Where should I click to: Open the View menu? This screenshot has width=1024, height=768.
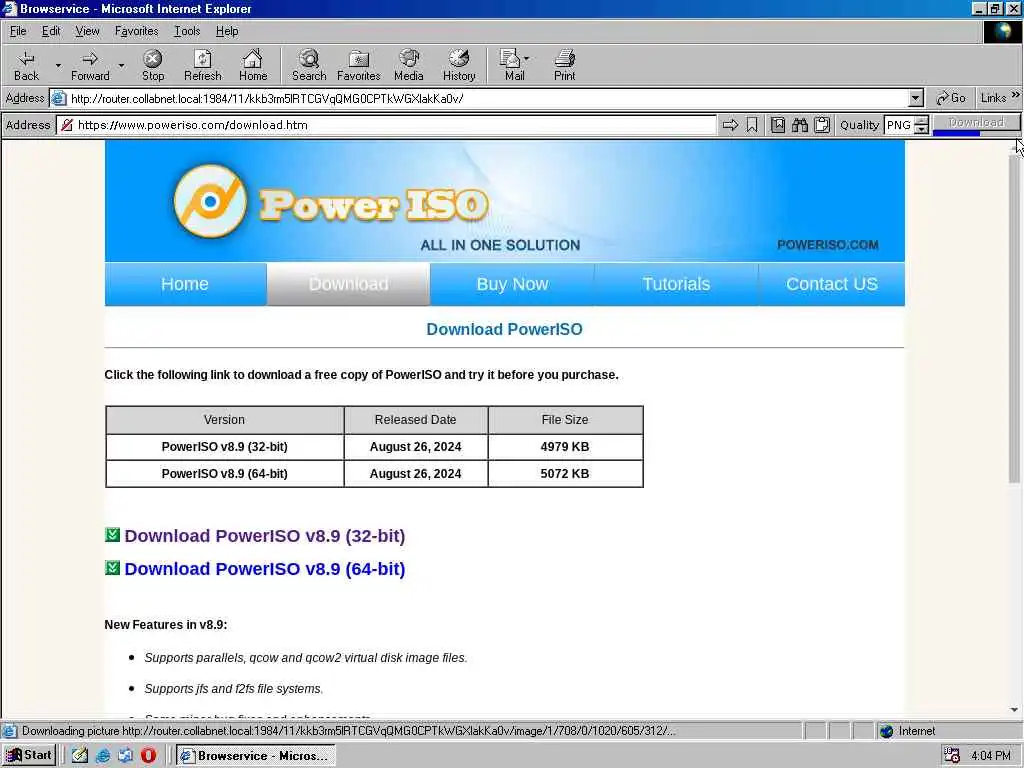(88, 31)
